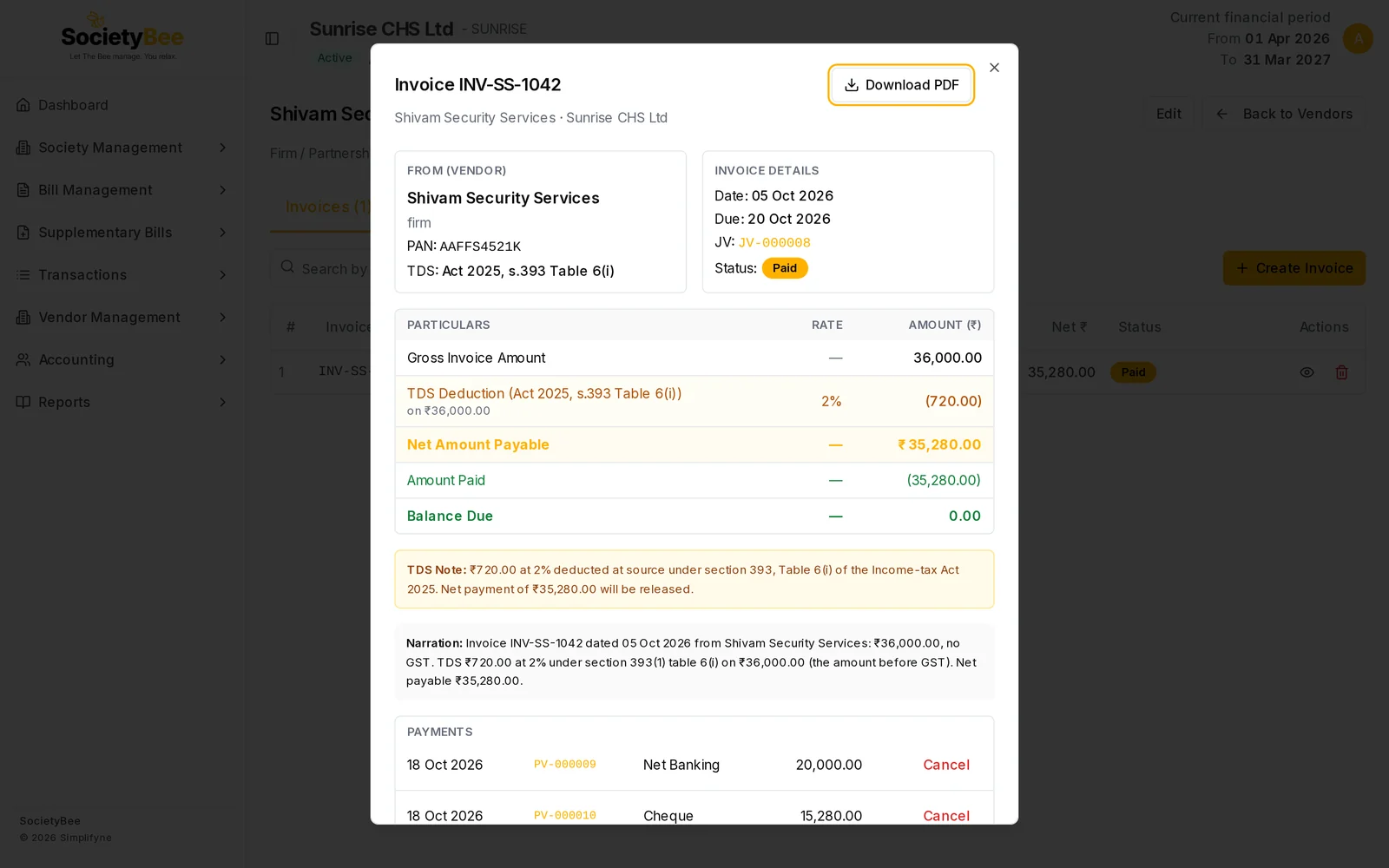The image size is (1389, 868).
Task: Click the Edit vendor button
Action: [x=1168, y=114]
